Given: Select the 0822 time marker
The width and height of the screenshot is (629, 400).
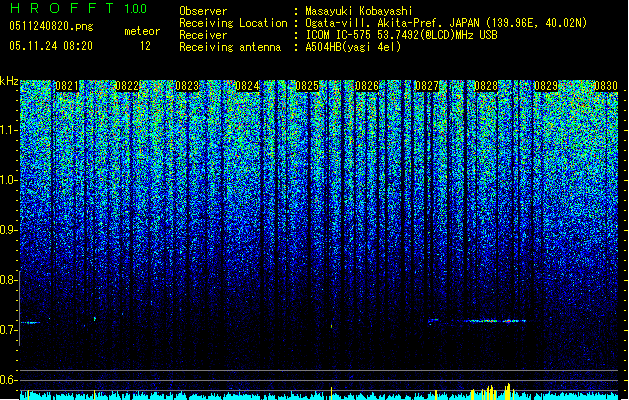Looking at the screenshot, I should tap(127, 86).
